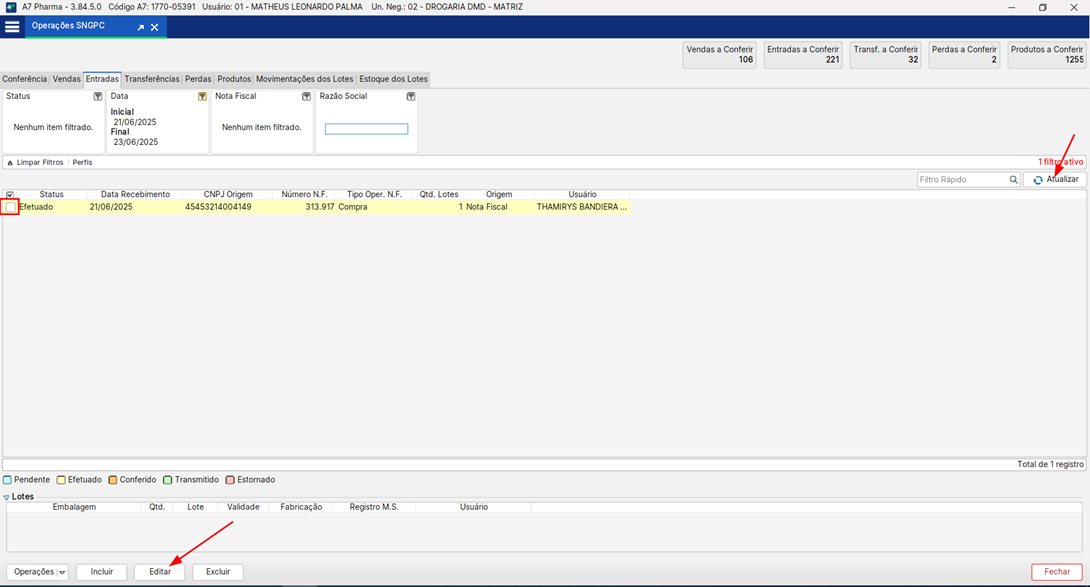Open the Razão Social filter funnel icon
The width and height of the screenshot is (1090, 587).
(x=410, y=97)
